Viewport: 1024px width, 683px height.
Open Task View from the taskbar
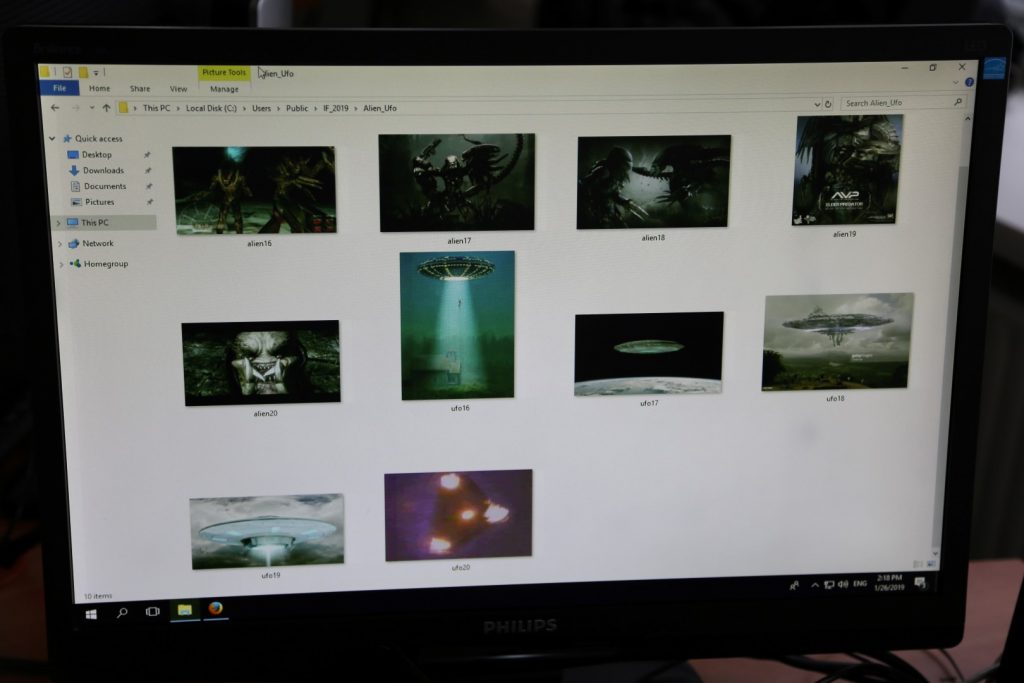pyautogui.click(x=153, y=612)
